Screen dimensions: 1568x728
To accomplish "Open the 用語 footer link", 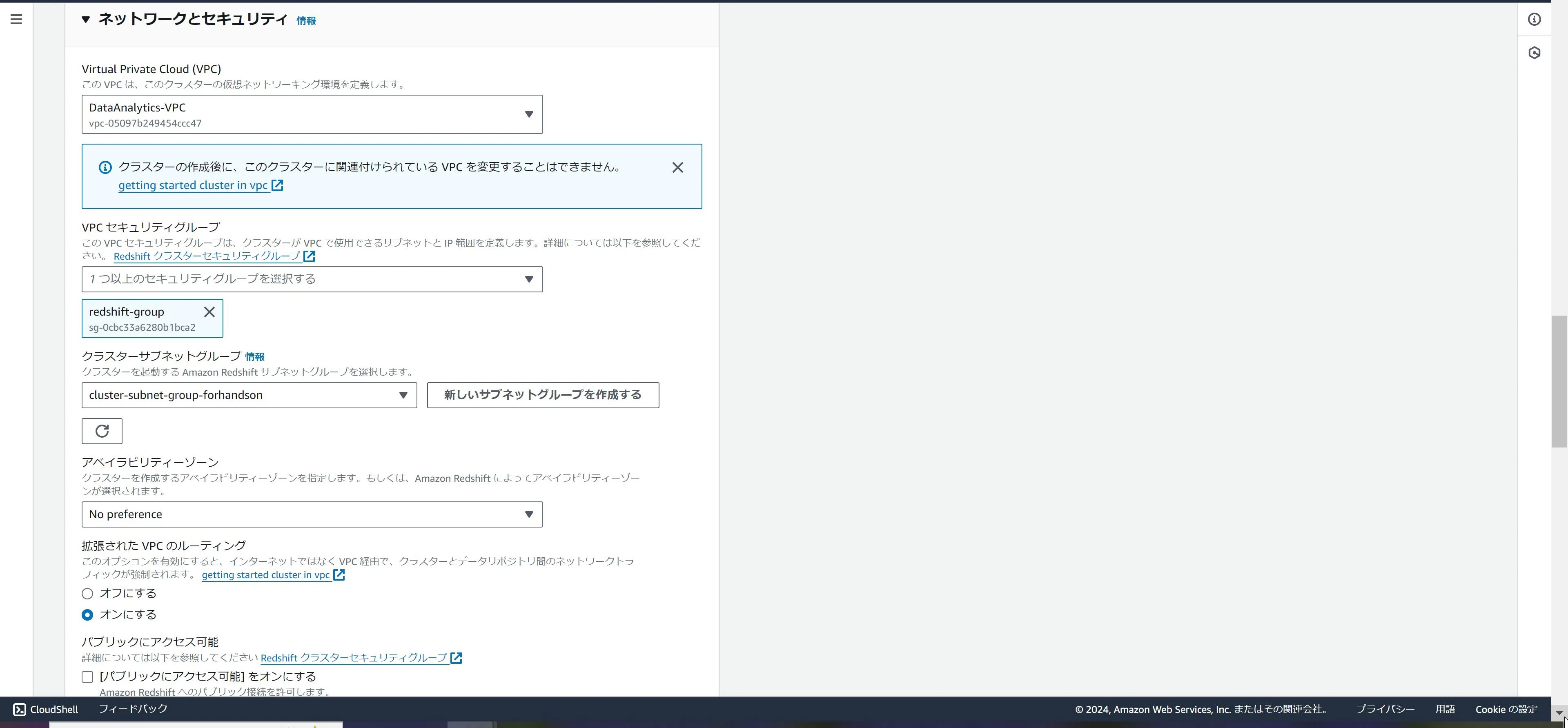I will pos(1445,709).
